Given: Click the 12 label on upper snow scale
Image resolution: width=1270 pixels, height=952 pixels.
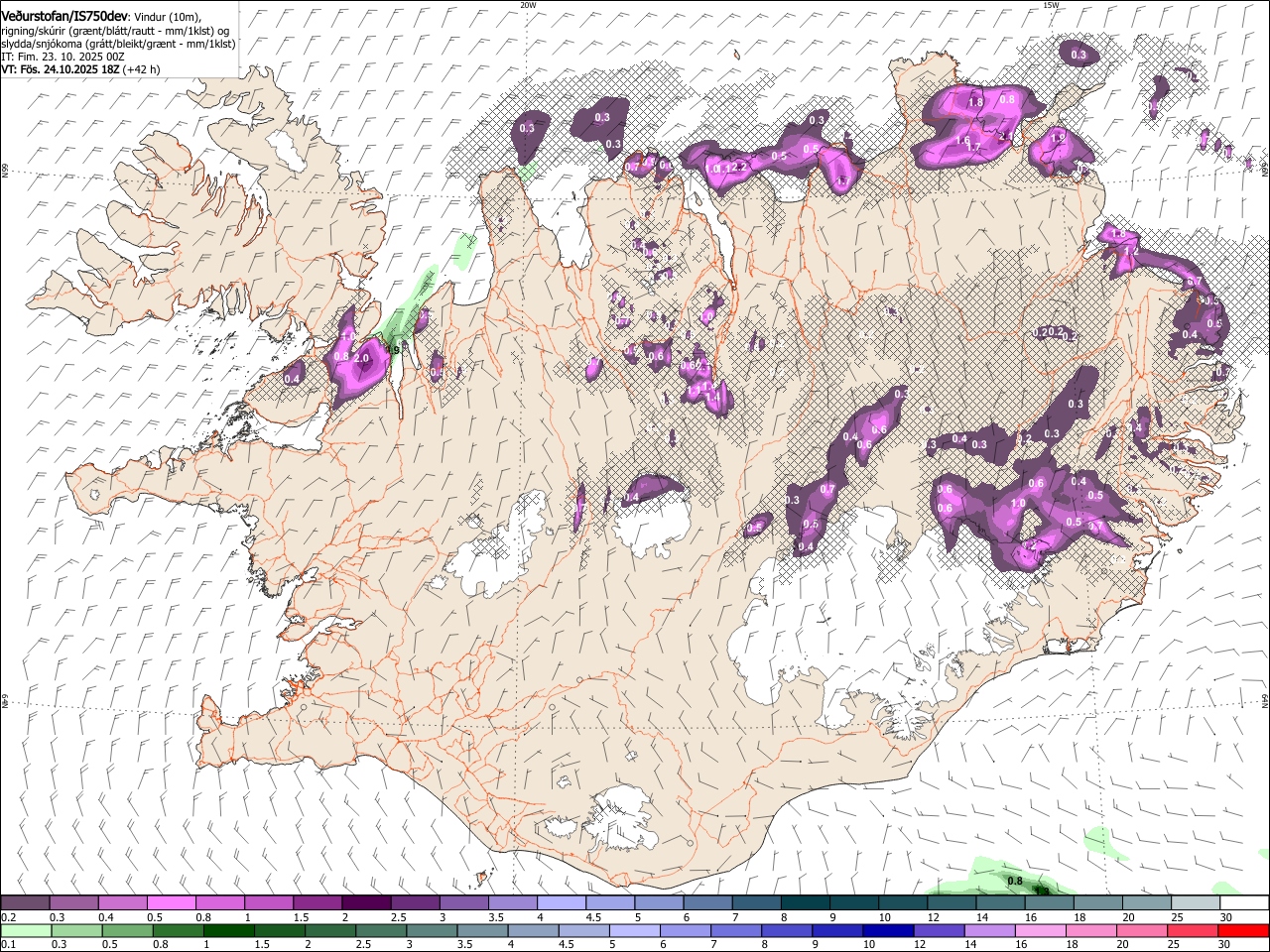Looking at the screenshot, I should click(x=934, y=917).
